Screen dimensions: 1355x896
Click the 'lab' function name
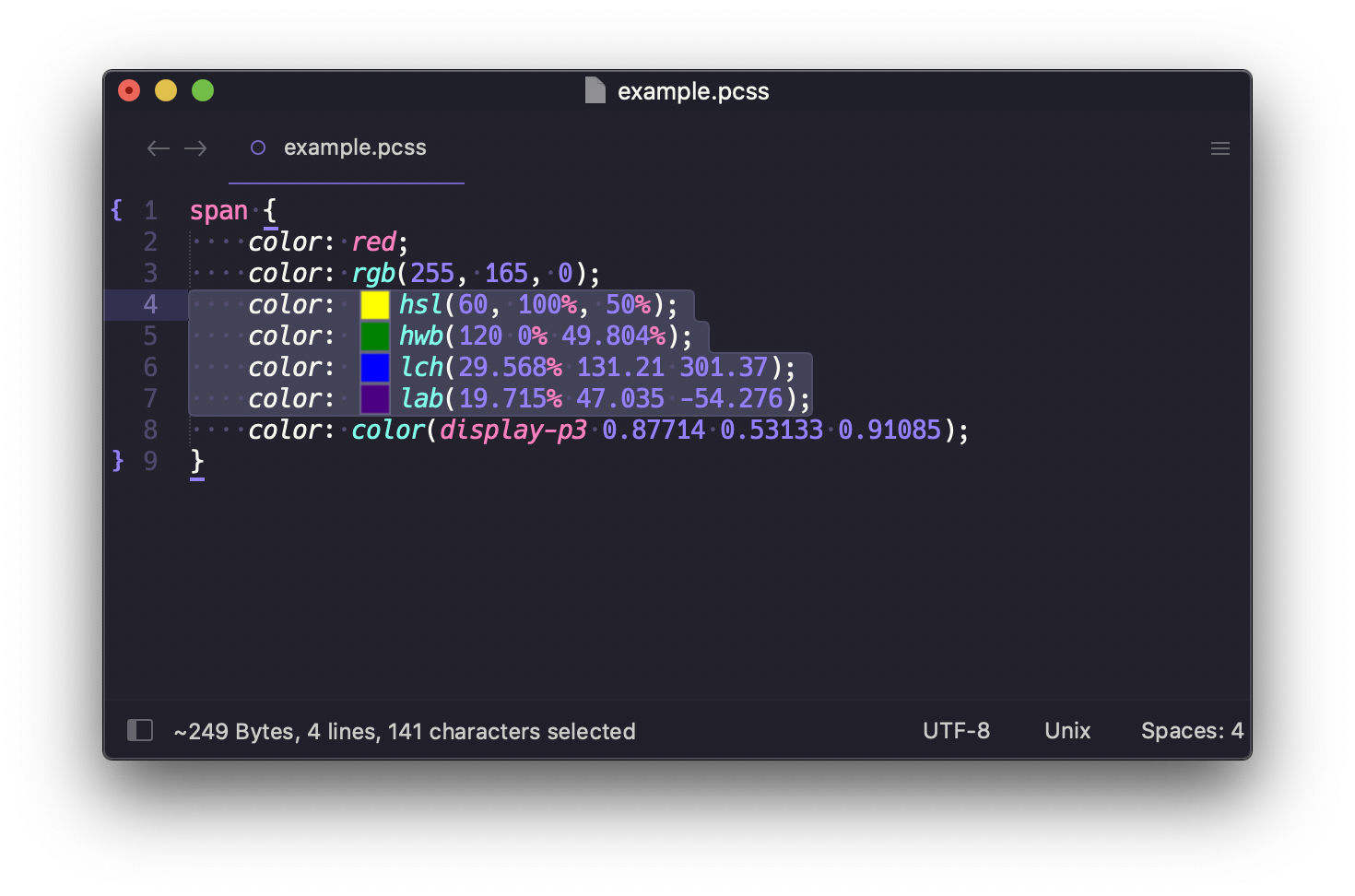coord(422,398)
